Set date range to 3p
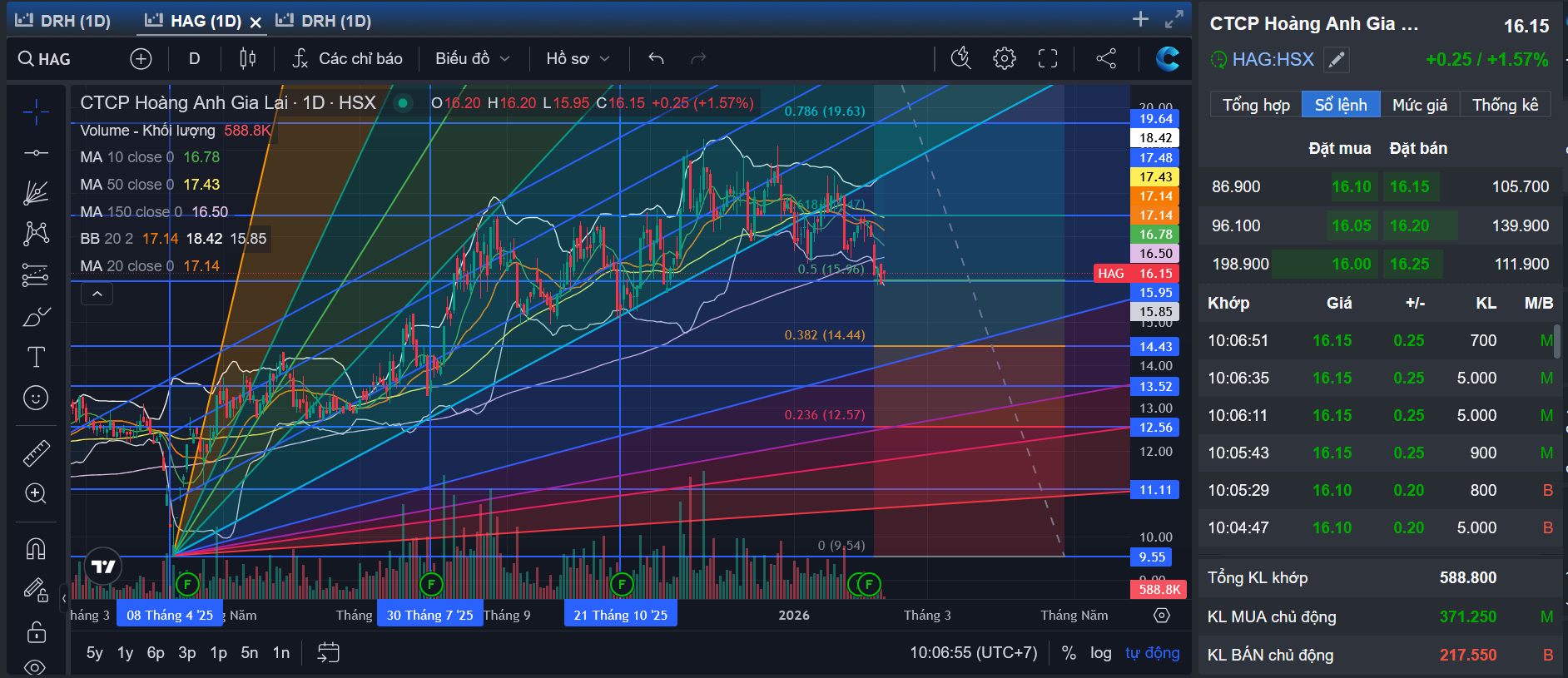1568x678 pixels. (x=187, y=653)
